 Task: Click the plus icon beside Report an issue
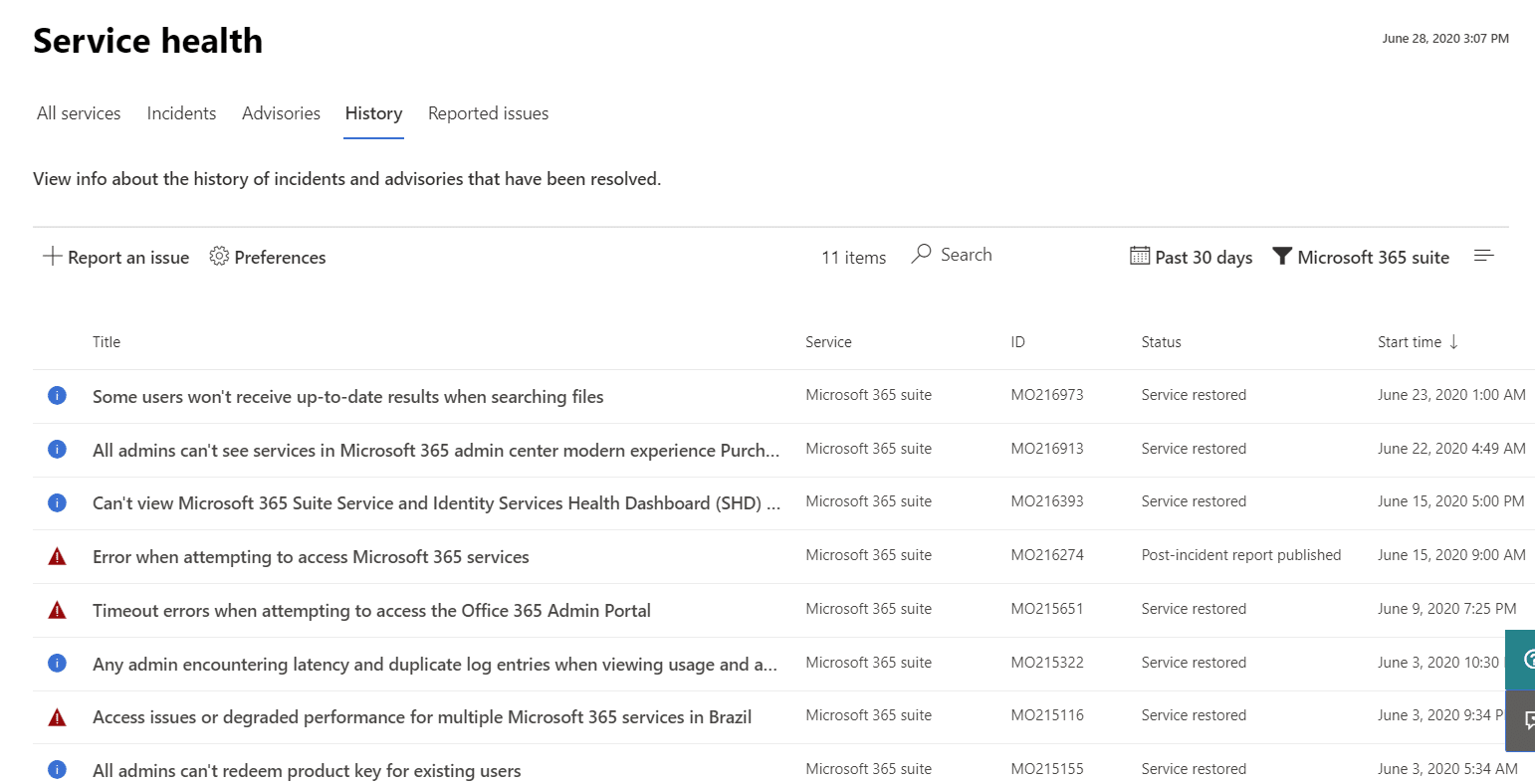[x=52, y=257]
